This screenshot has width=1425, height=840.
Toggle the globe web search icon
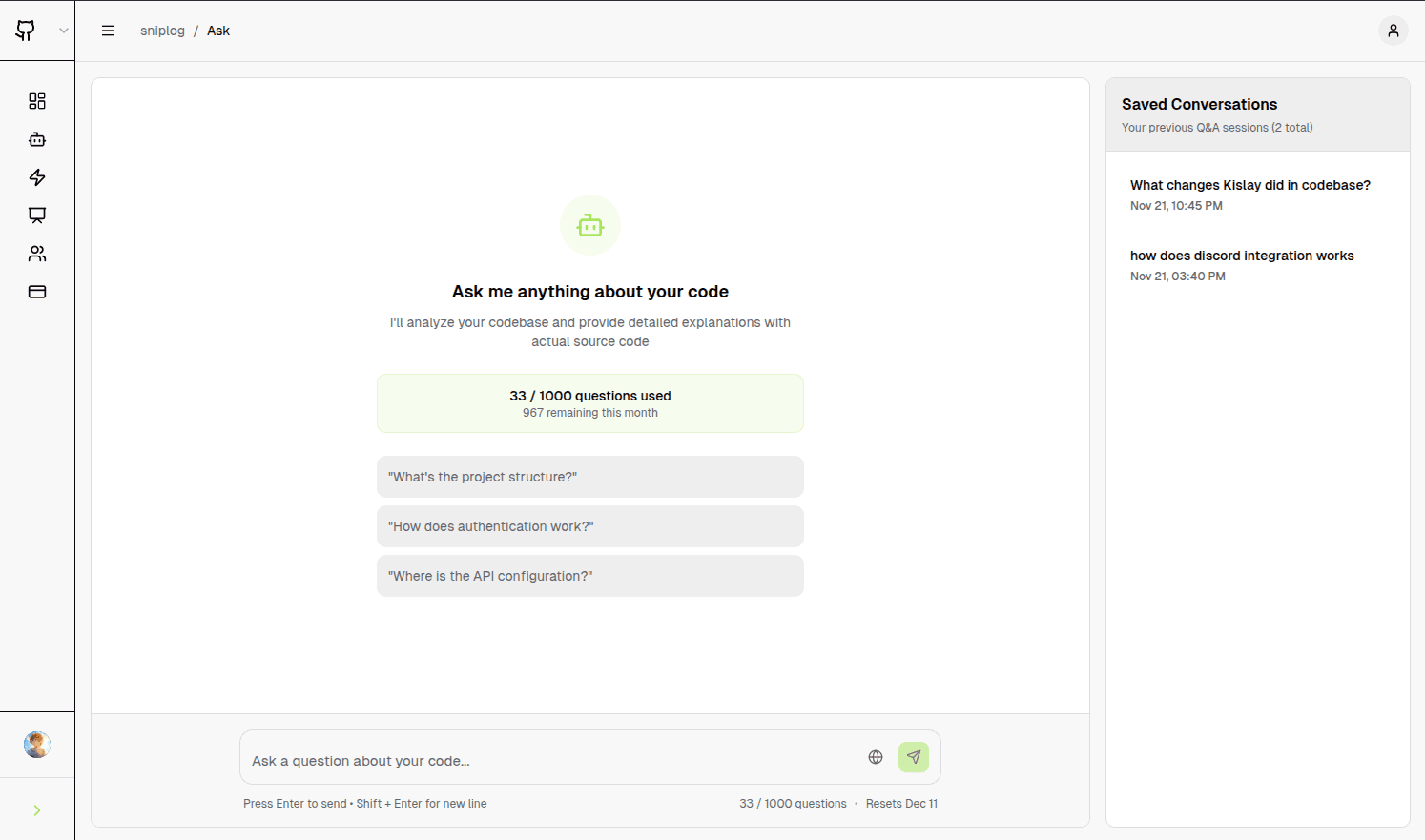876,757
